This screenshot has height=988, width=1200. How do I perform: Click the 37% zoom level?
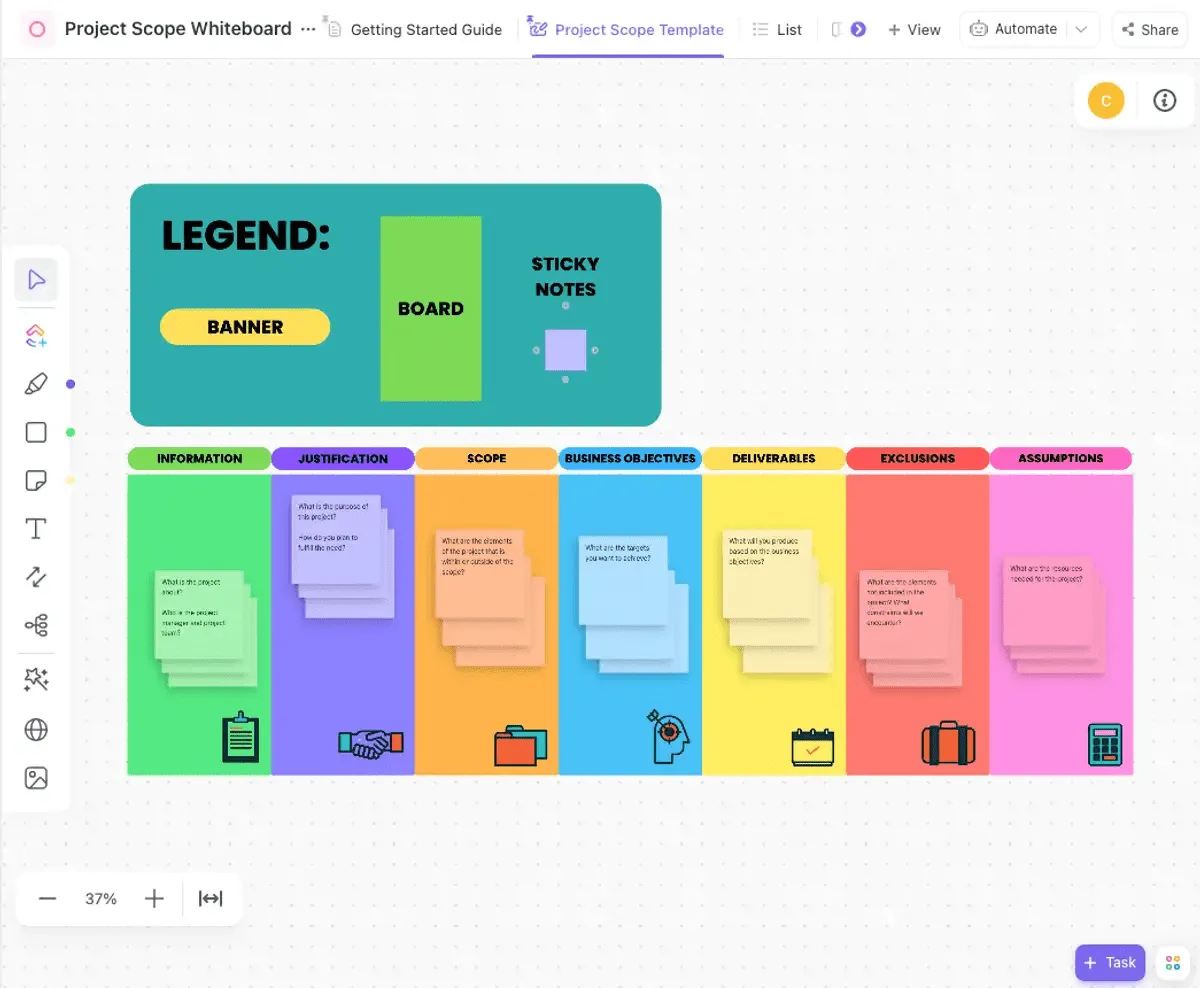click(101, 898)
